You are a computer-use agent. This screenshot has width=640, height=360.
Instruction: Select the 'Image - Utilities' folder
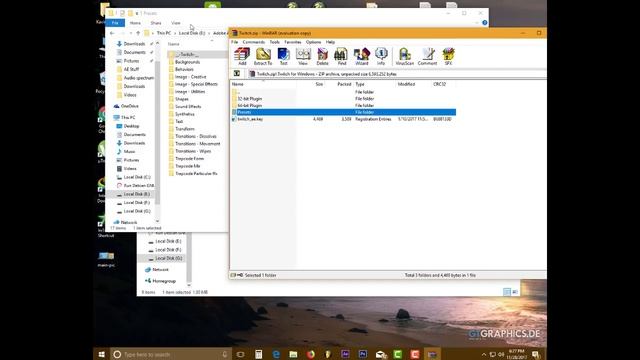point(190,91)
